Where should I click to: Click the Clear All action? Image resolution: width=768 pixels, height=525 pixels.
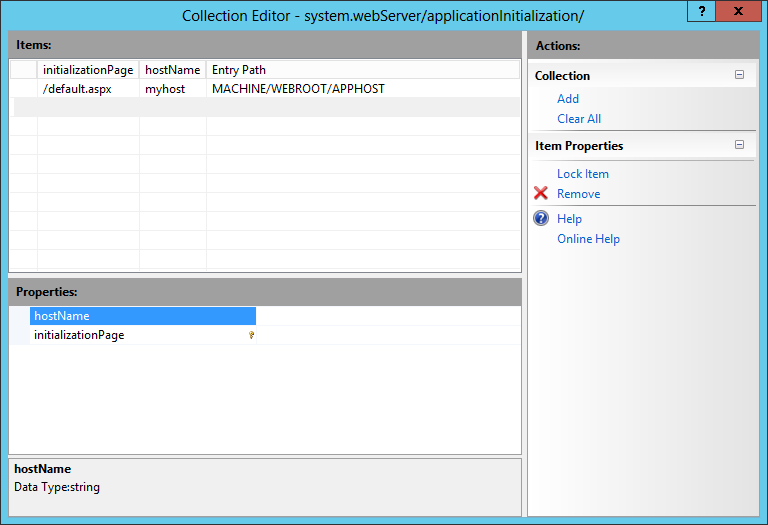tap(579, 119)
